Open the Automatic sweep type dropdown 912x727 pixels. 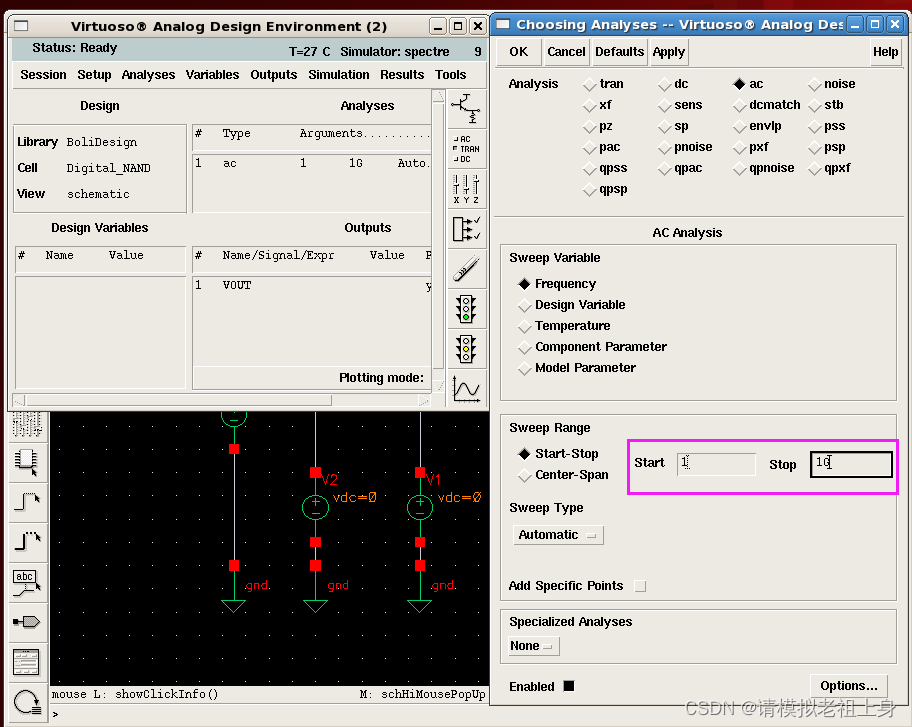(558, 535)
